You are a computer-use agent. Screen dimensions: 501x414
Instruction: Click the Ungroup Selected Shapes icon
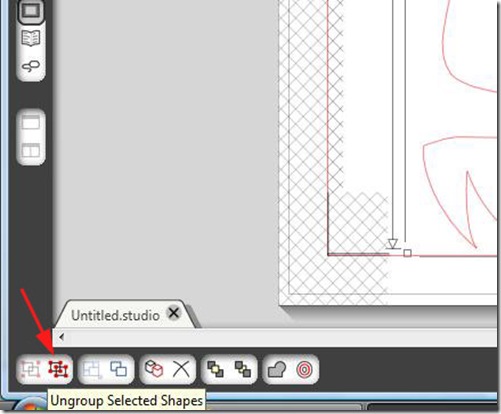[58, 369]
